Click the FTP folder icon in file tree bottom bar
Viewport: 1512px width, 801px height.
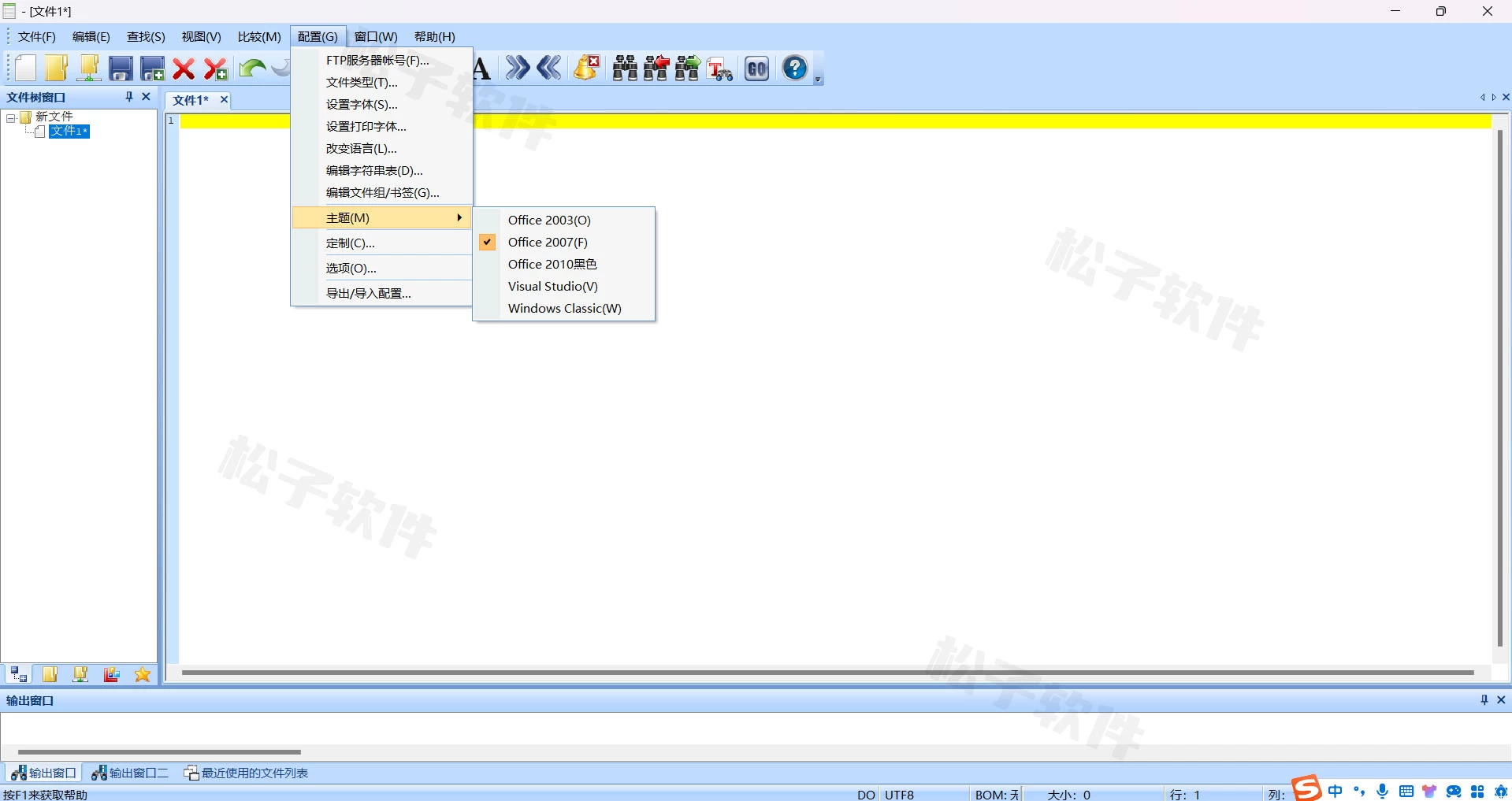[x=80, y=674]
